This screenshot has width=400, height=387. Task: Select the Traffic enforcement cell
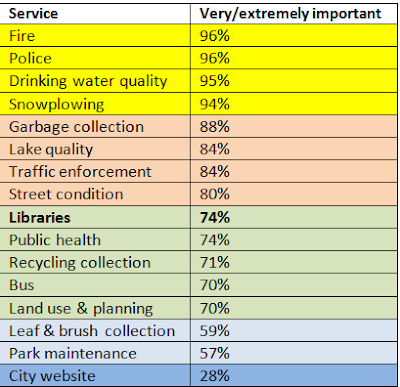95,172
